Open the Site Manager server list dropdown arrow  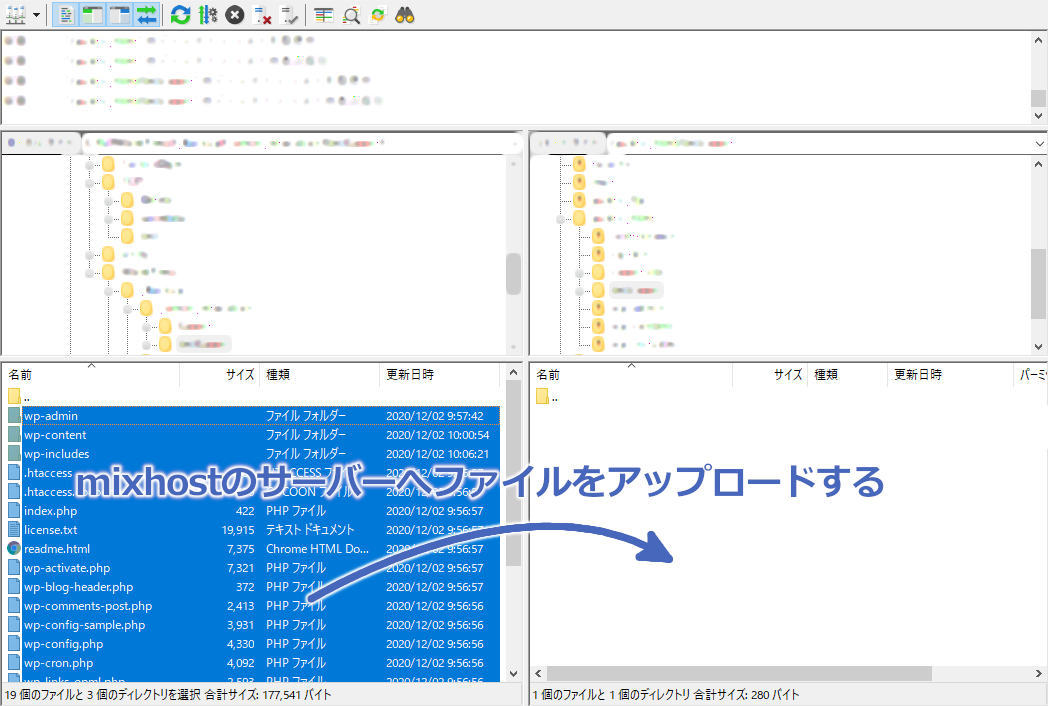36,15
